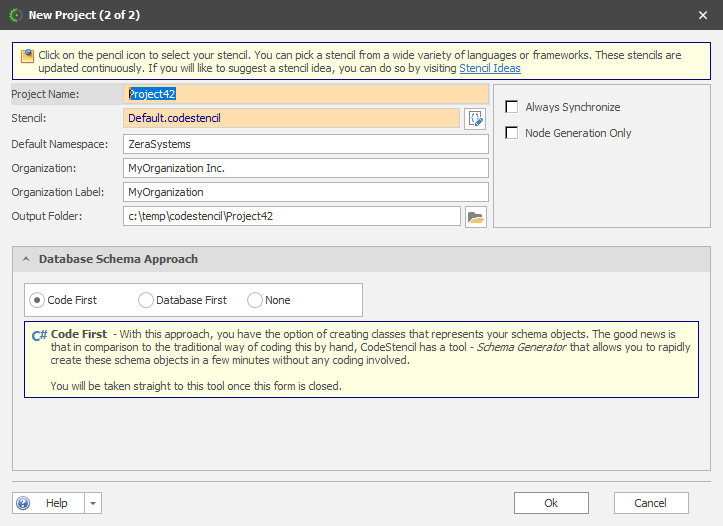
Task: Enable the Always Synchronize checkbox
Action: click(x=512, y=107)
